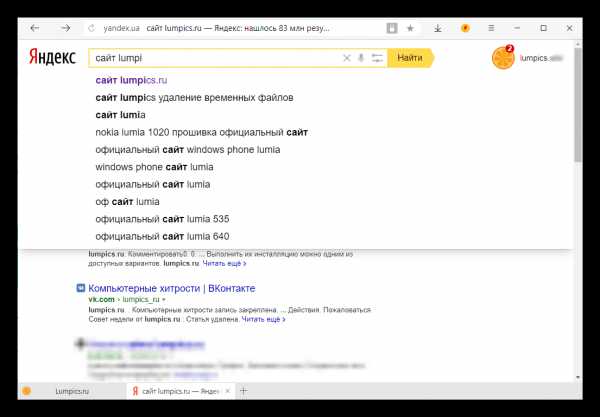The image size is (600, 417).
Task: Go back with the browser back arrow
Action: tap(35, 28)
